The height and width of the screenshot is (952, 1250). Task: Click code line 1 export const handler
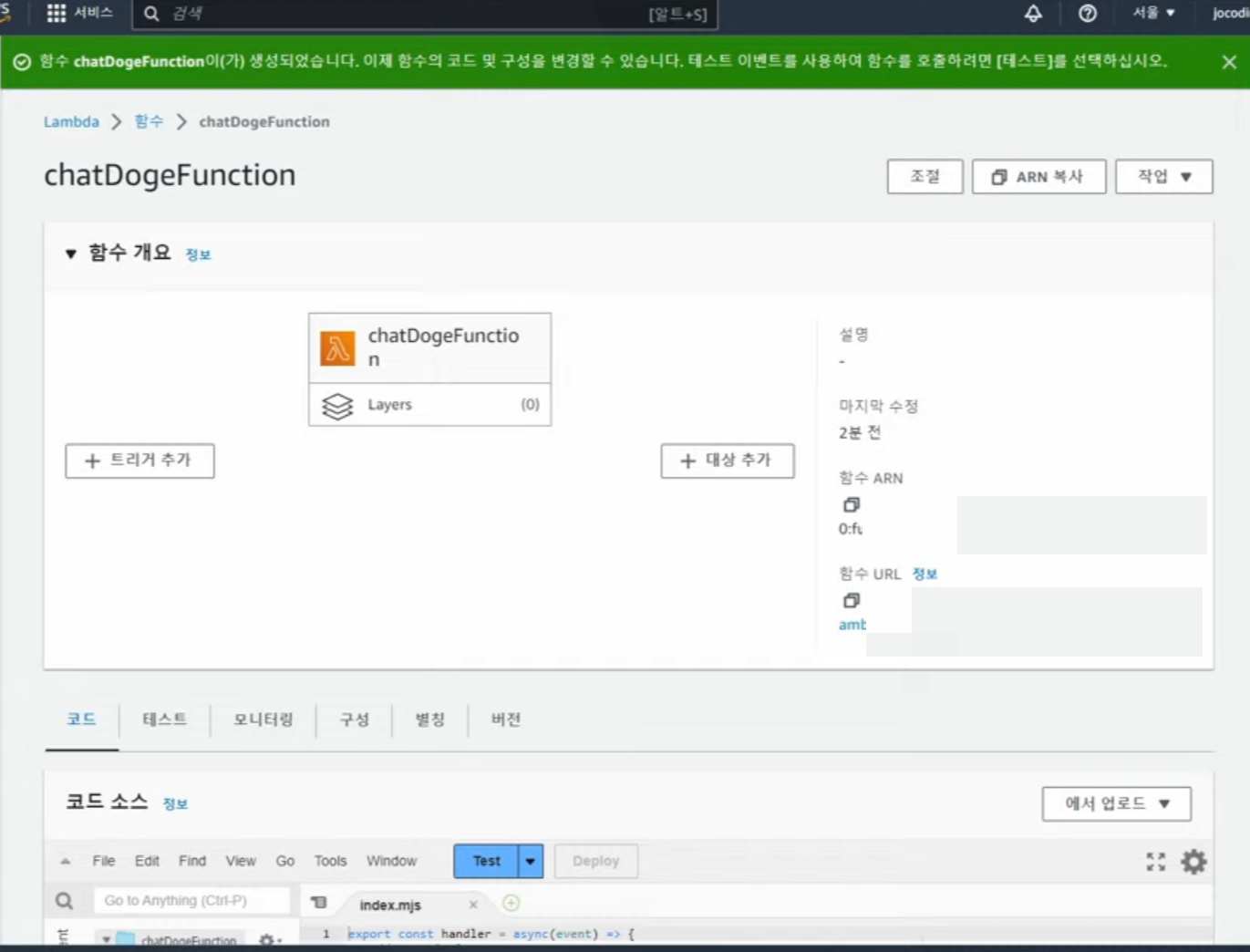pyautogui.click(x=491, y=934)
